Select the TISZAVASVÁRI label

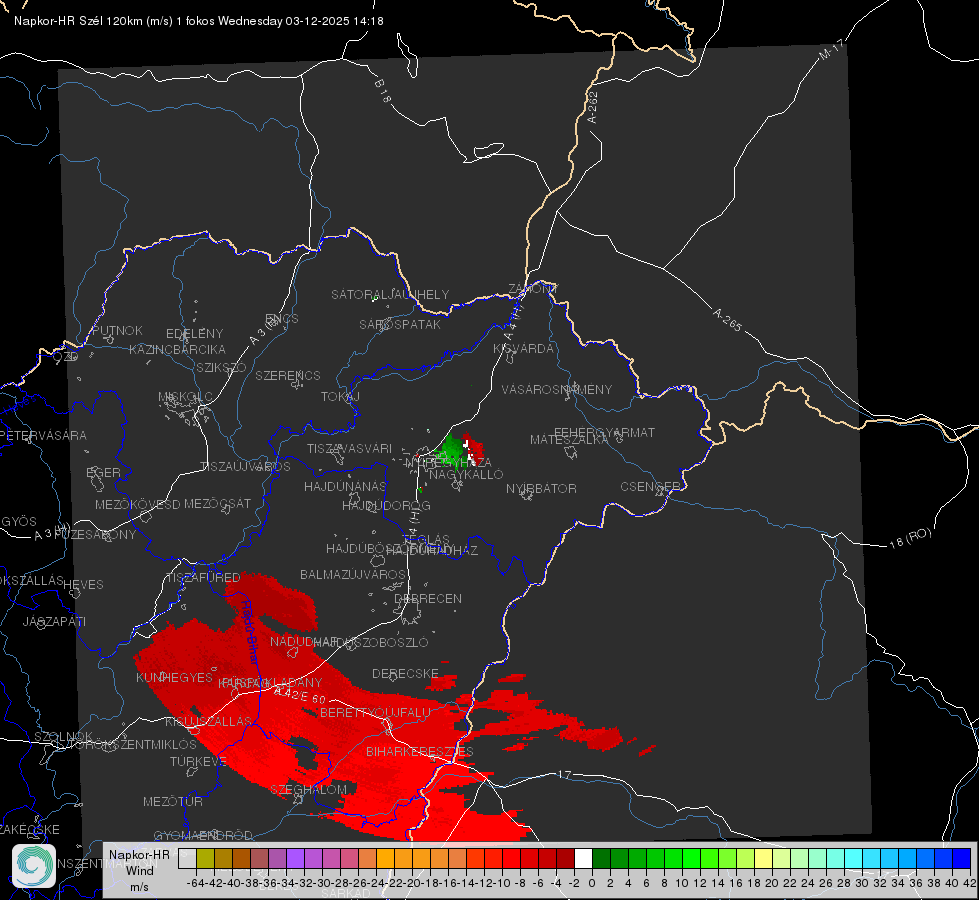[349, 448]
